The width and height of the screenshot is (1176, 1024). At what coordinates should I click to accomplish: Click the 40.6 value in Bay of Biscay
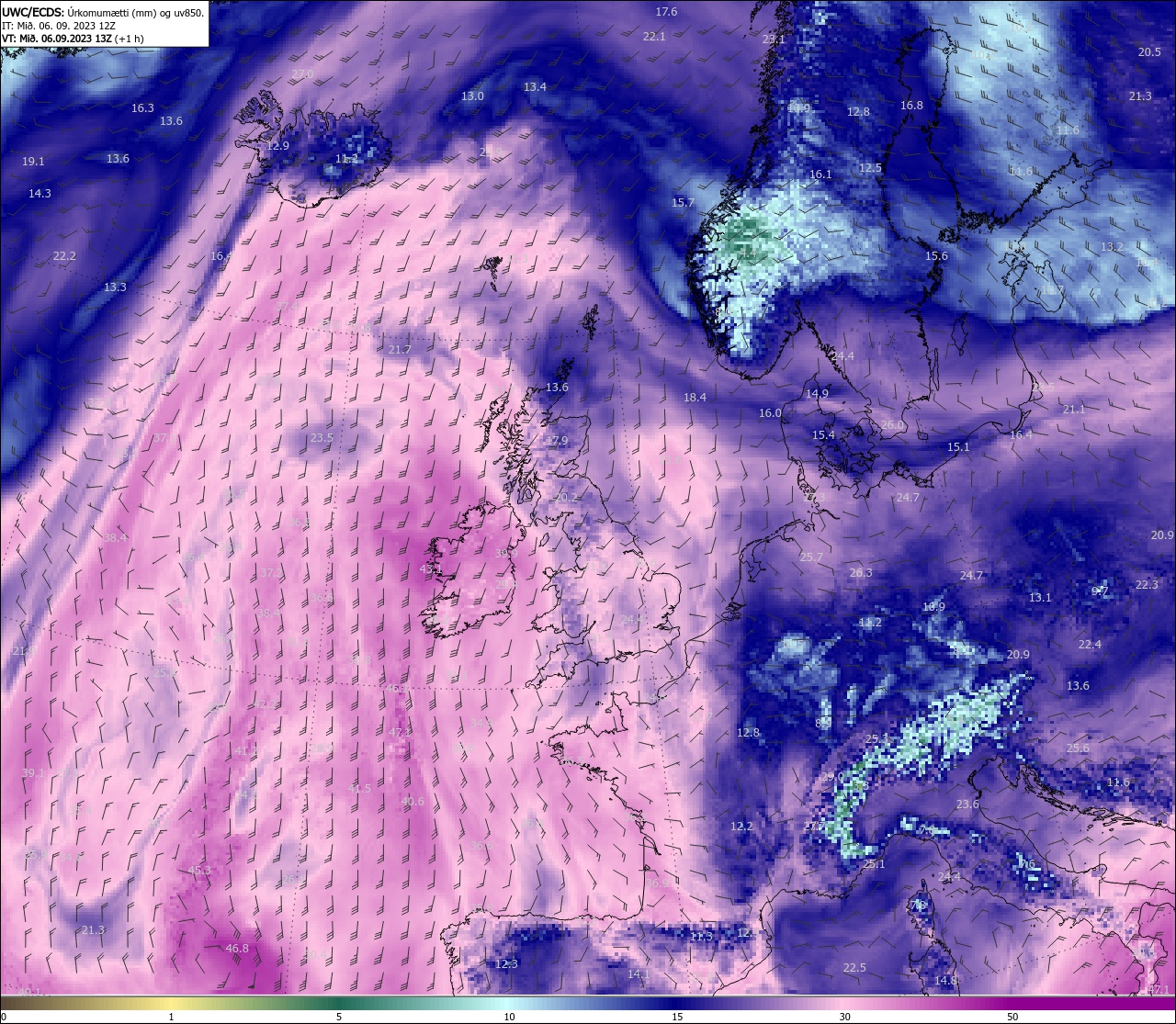[413, 802]
